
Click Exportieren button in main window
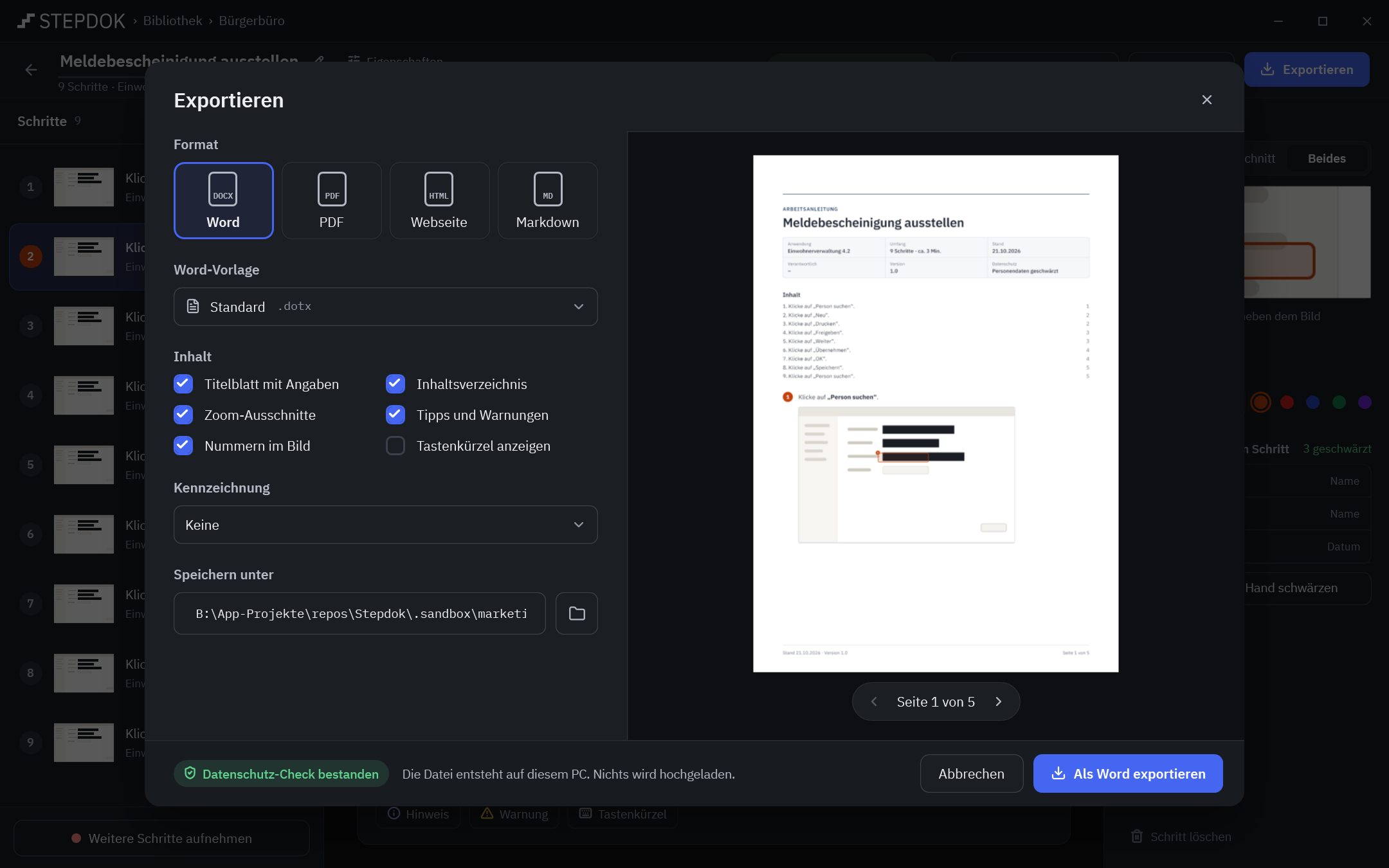pyautogui.click(x=1307, y=69)
